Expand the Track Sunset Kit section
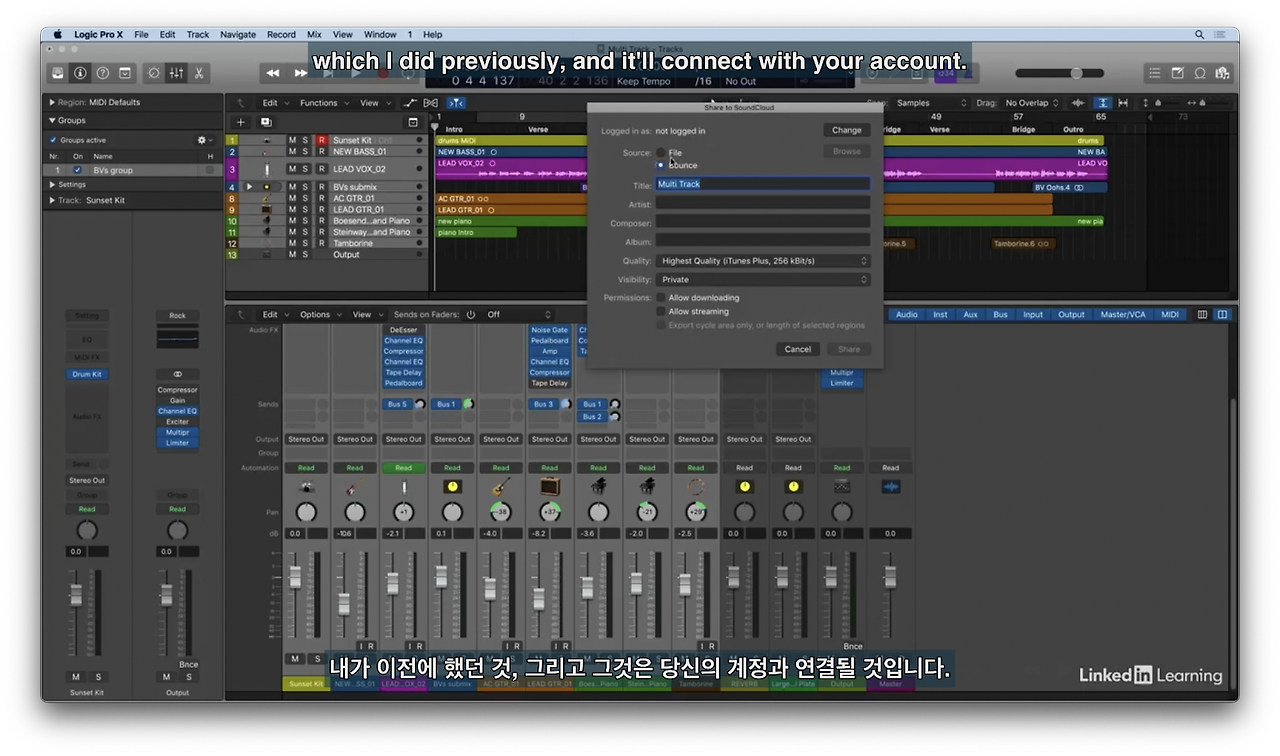The height and width of the screenshot is (756, 1280). (x=52, y=200)
